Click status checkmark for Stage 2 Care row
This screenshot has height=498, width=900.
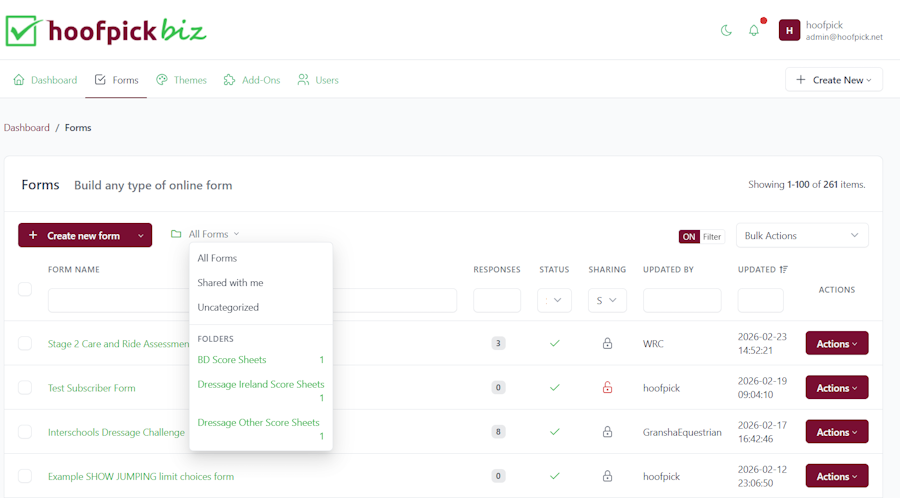click(x=554, y=344)
